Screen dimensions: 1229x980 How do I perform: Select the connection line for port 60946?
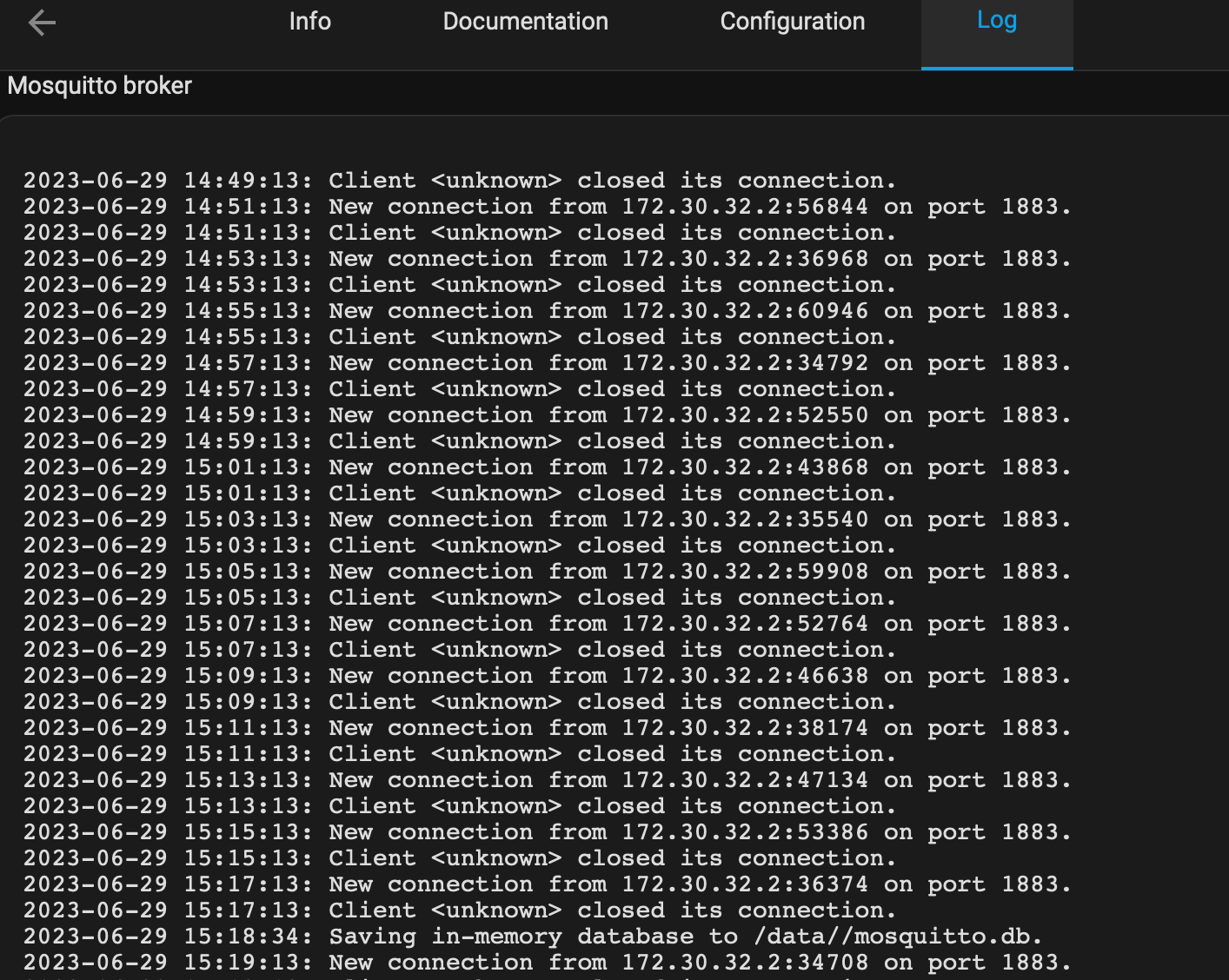tap(548, 311)
